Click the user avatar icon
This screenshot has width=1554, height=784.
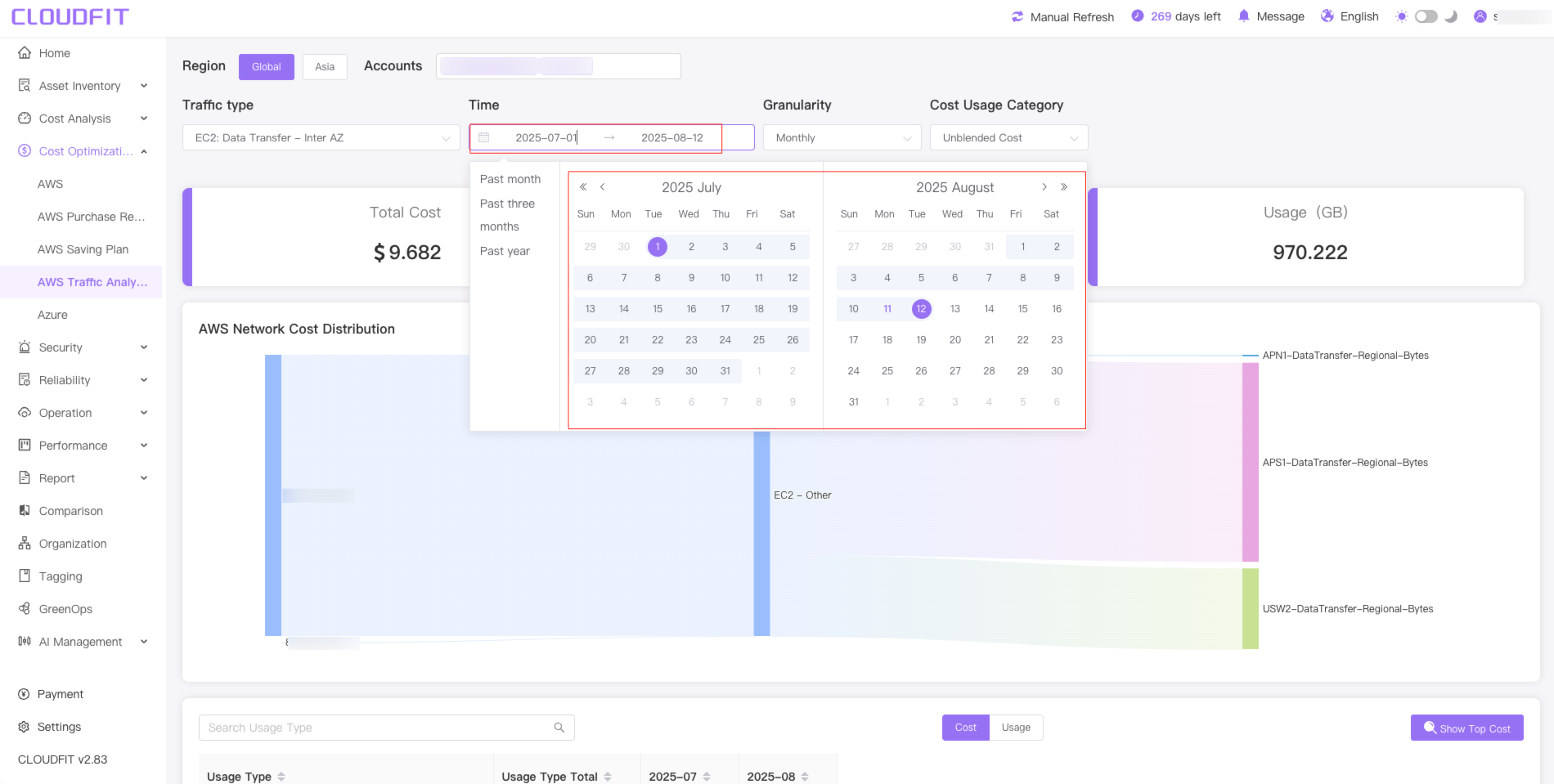[1480, 16]
